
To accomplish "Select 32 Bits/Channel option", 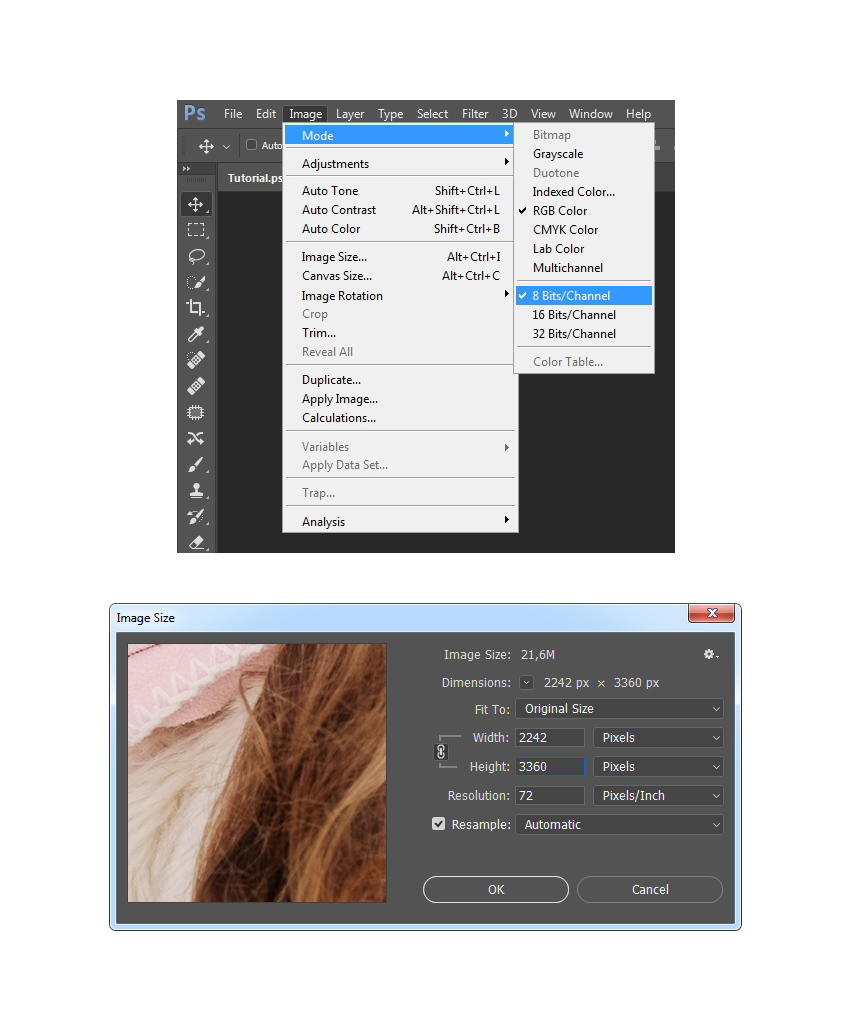I will point(584,334).
